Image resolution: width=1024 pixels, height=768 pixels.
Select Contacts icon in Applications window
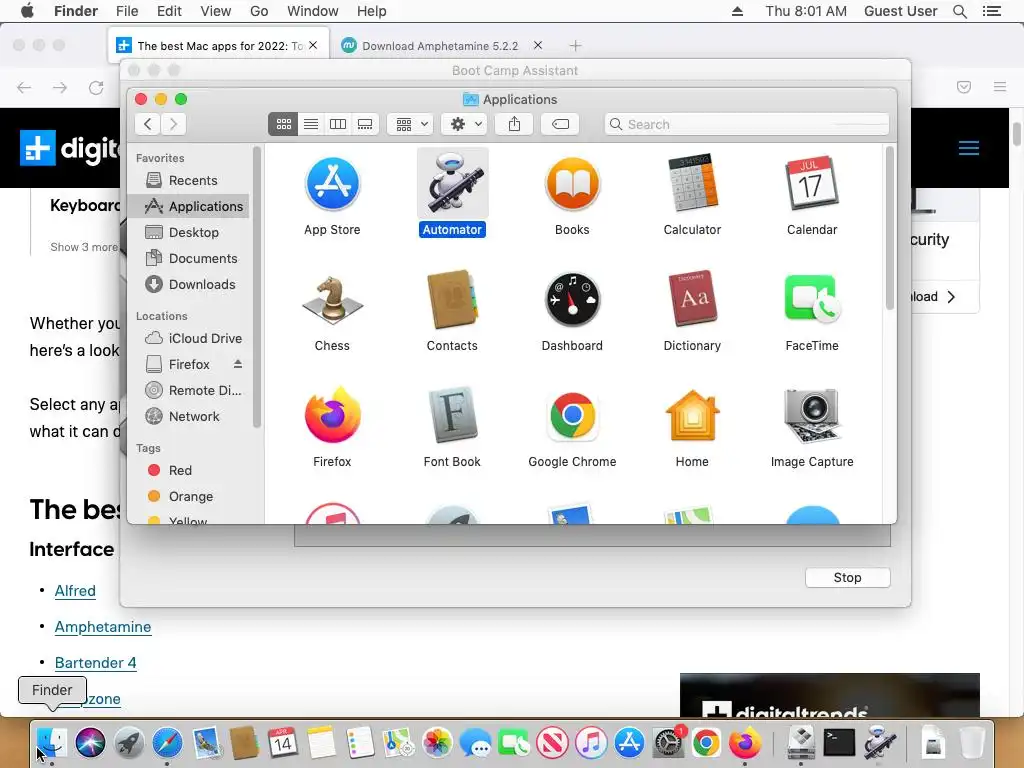452,300
